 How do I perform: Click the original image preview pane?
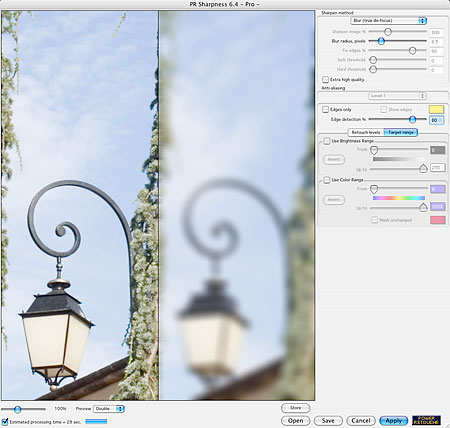tap(80, 205)
